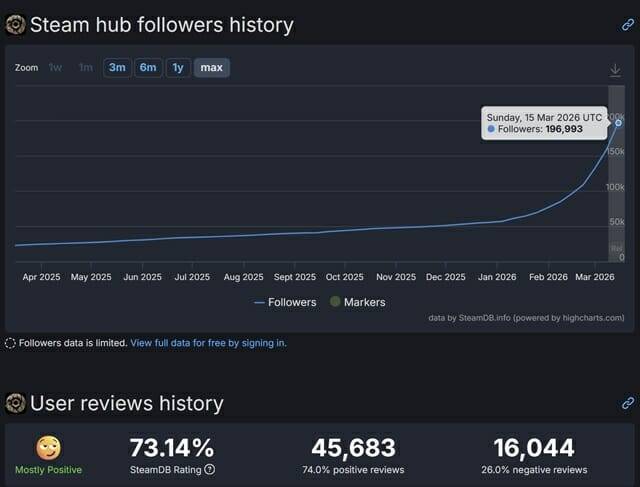Click the Mostly Positive emoji face

point(49,448)
